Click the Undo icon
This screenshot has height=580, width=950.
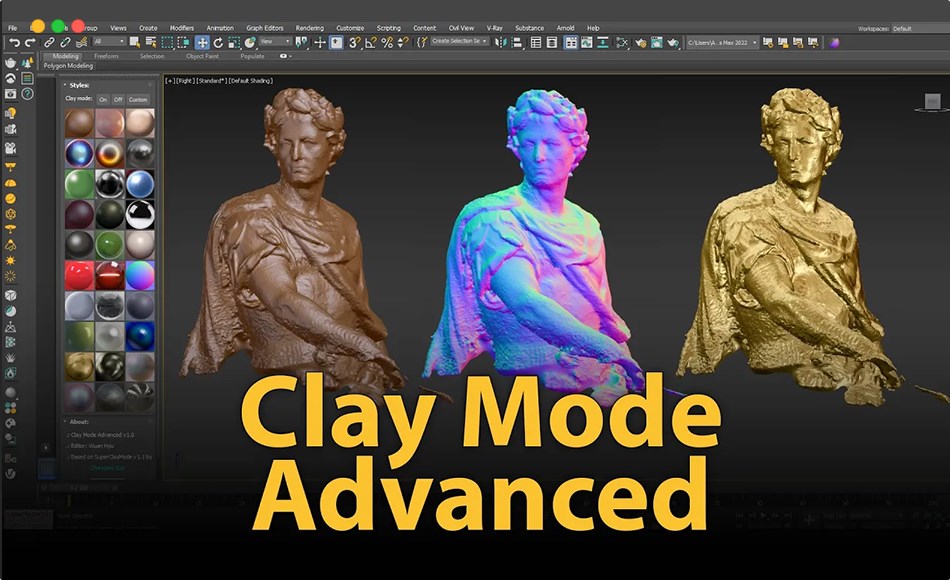15,43
